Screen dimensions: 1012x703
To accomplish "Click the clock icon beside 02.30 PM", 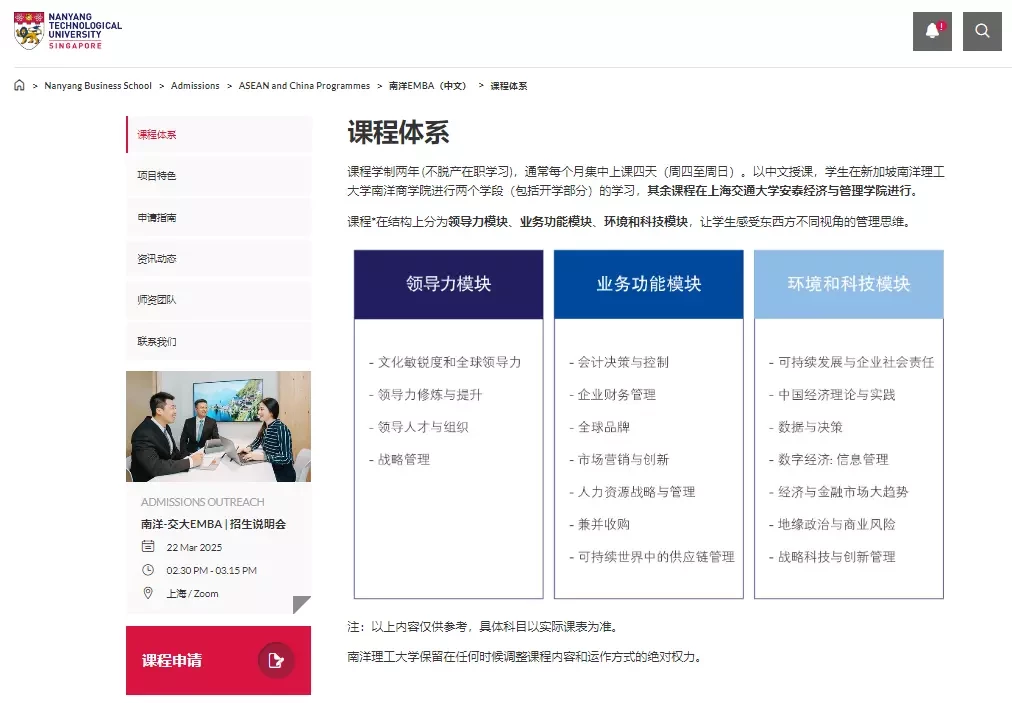I will [148, 570].
